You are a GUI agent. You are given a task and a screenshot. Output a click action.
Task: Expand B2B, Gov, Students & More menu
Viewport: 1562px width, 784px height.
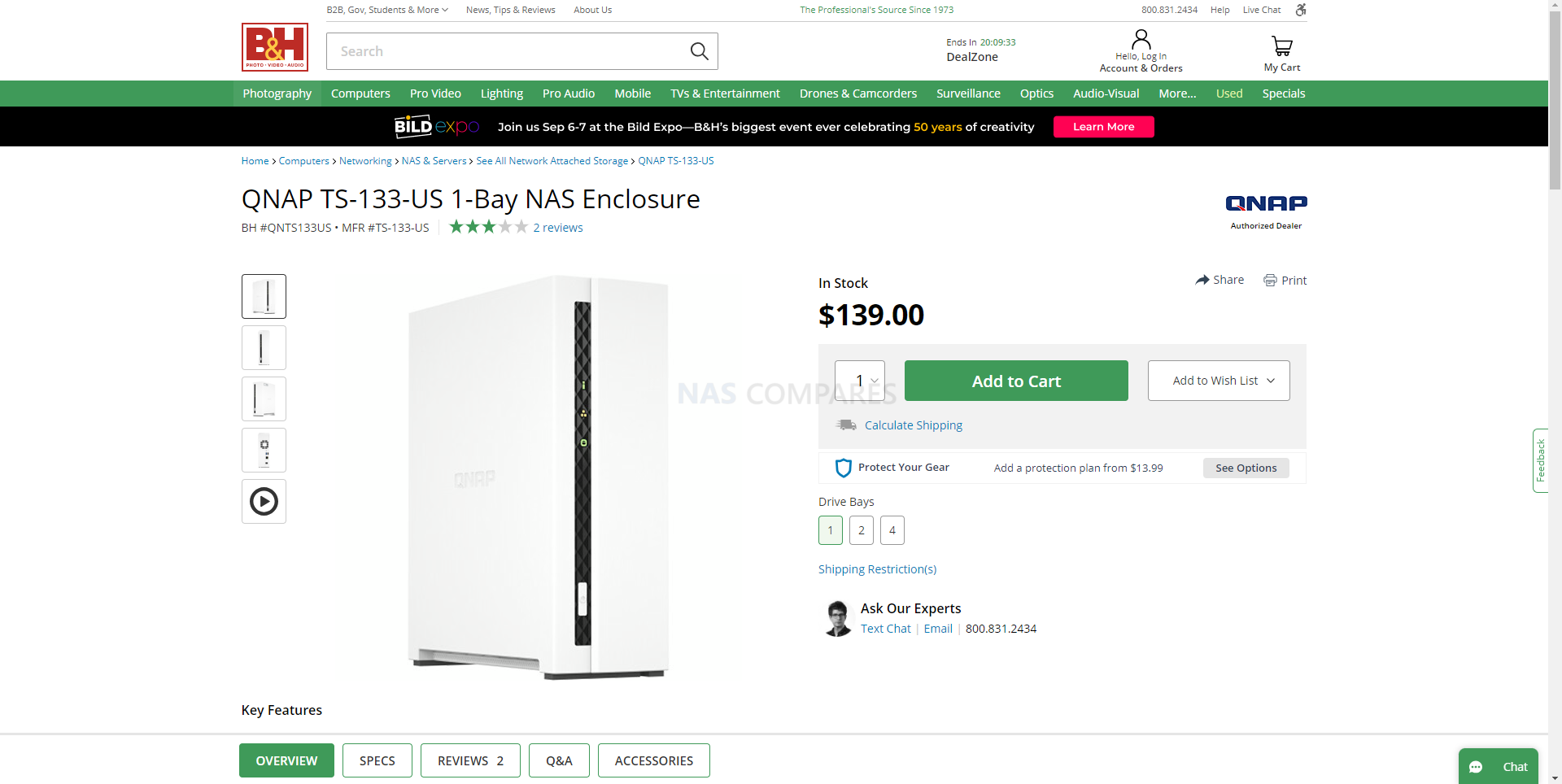pyautogui.click(x=387, y=10)
